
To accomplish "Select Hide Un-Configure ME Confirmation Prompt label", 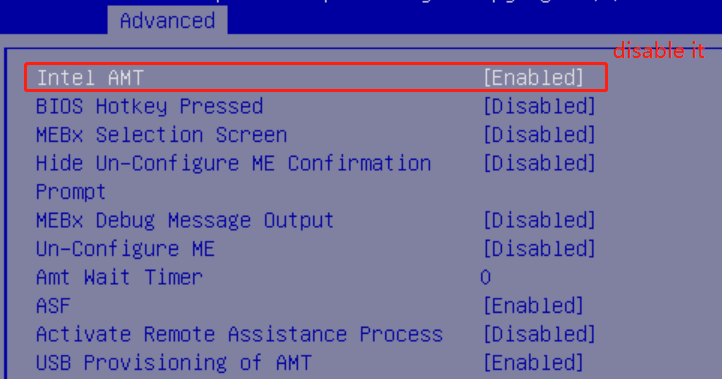I will click(233, 177).
